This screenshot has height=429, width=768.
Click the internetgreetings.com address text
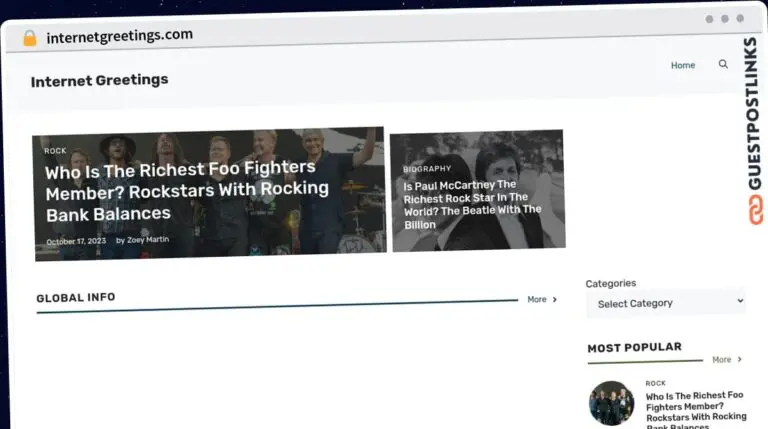[120, 36]
